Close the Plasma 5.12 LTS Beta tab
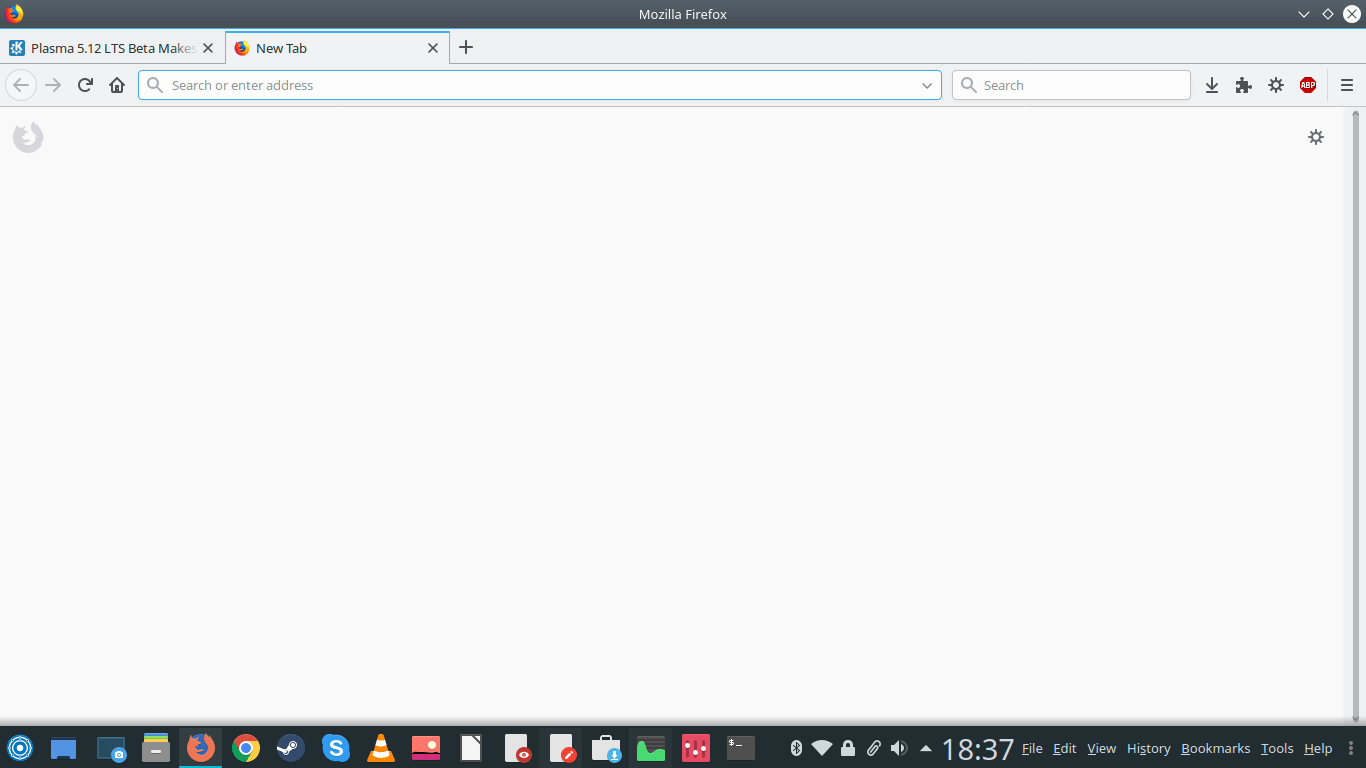Viewport: 1366px width, 768px height. pyautogui.click(x=208, y=48)
